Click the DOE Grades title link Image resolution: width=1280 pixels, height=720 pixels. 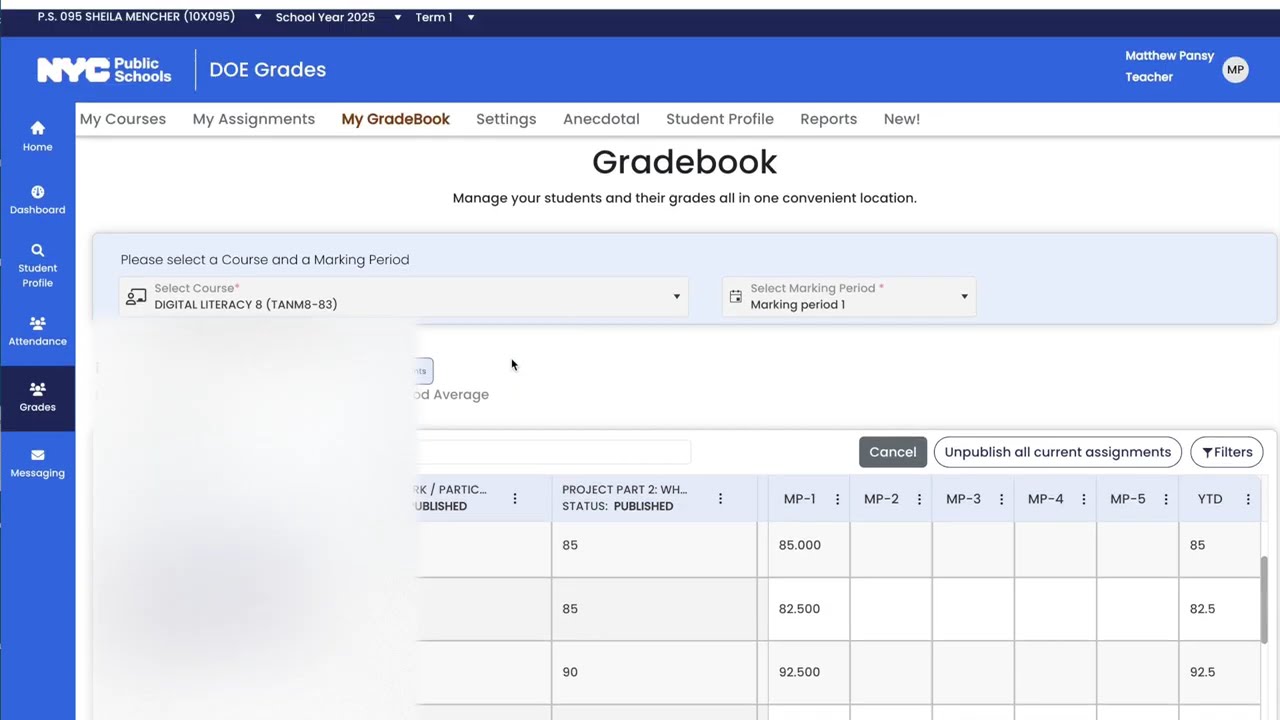tap(268, 69)
